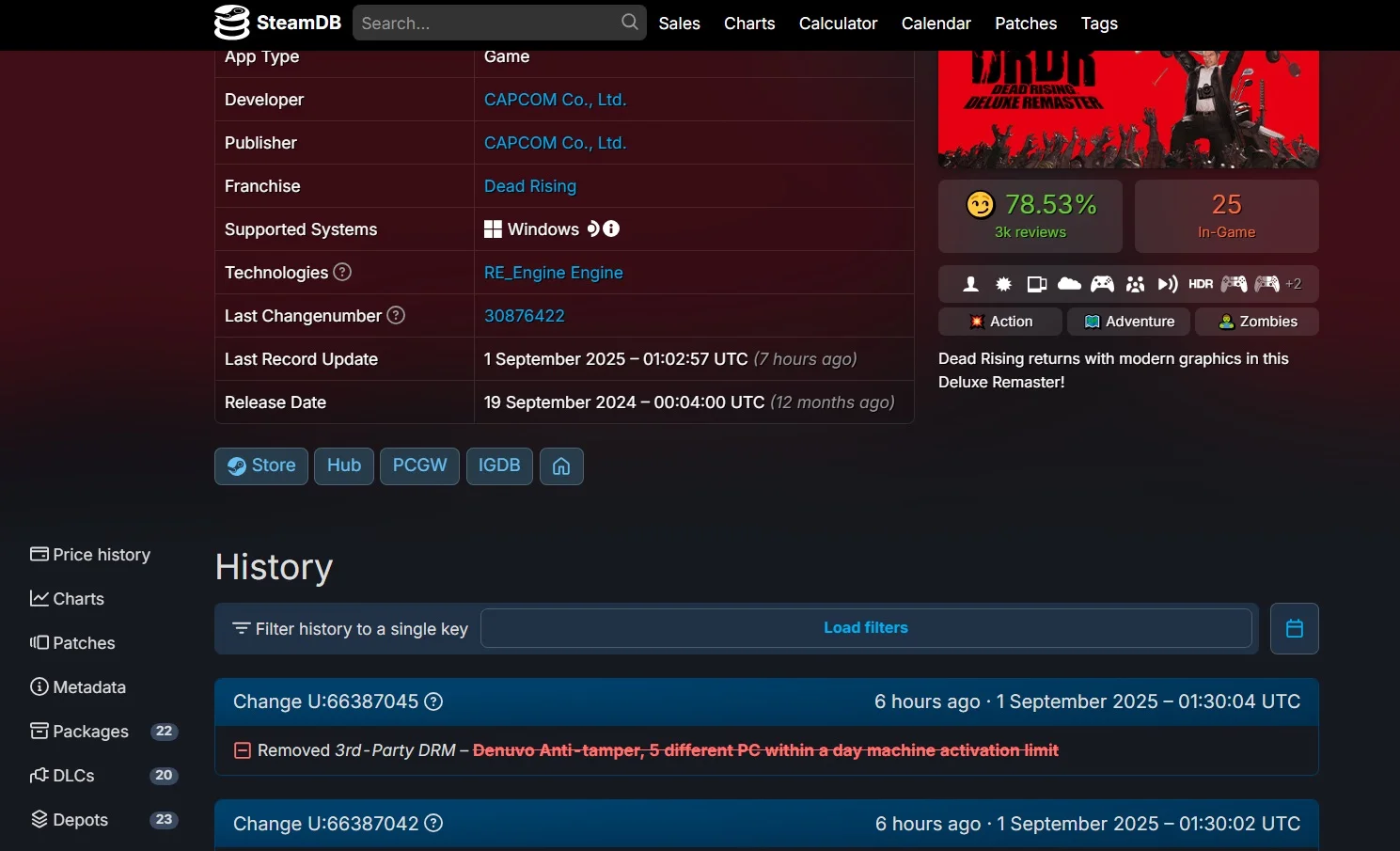Click the second gray controller icon beside +2
Image resolution: width=1400 pixels, height=851 pixels.
[x=1266, y=283]
